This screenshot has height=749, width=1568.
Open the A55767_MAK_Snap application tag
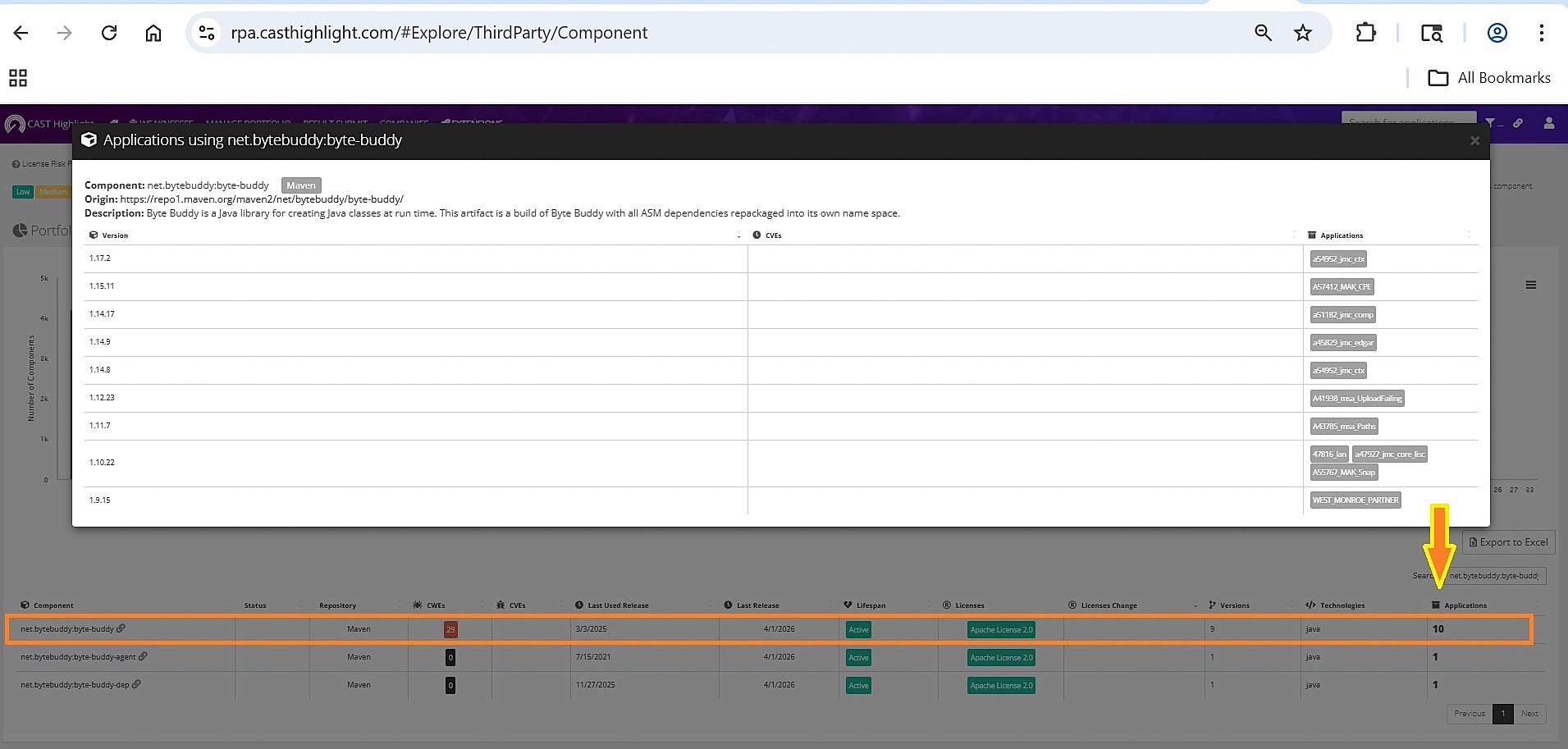pos(1344,473)
